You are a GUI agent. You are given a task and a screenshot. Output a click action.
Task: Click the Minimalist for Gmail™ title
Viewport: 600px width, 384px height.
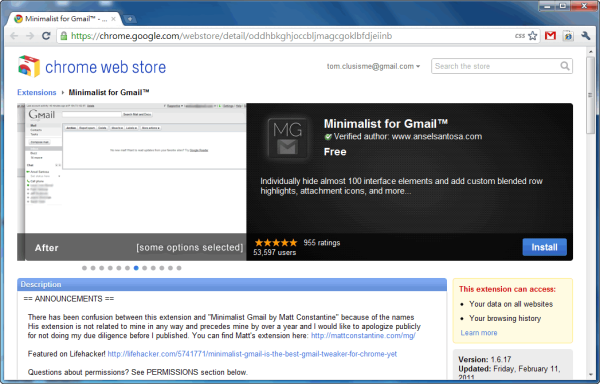tap(386, 124)
